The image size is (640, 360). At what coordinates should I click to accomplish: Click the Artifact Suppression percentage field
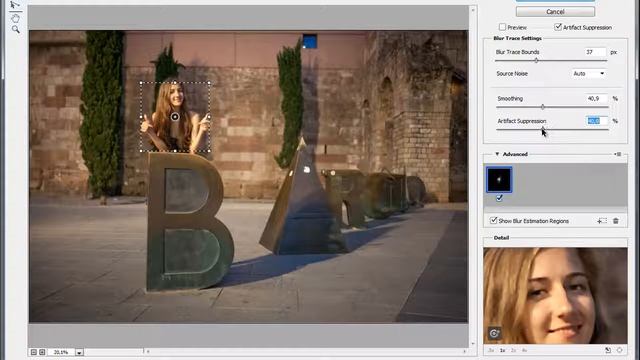(596, 121)
